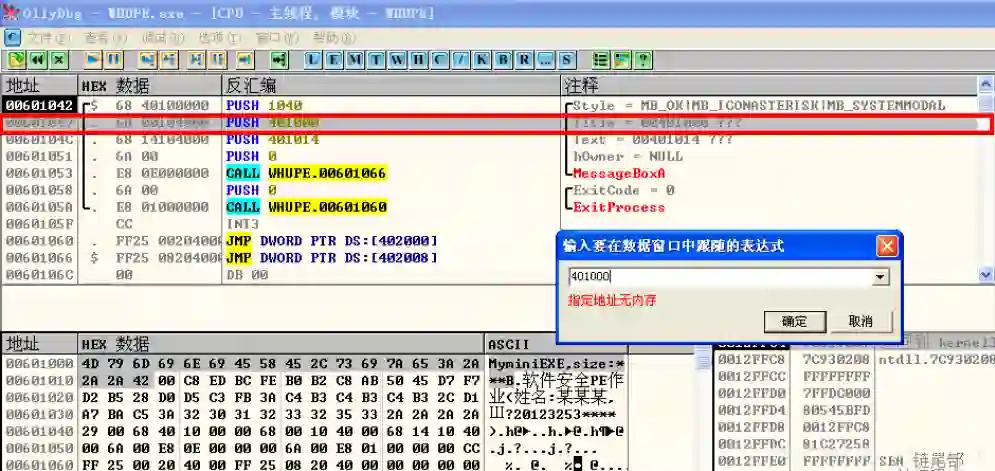Open the 帮助 (Help) menu
This screenshot has height=471, width=995.
(x=334, y=37)
